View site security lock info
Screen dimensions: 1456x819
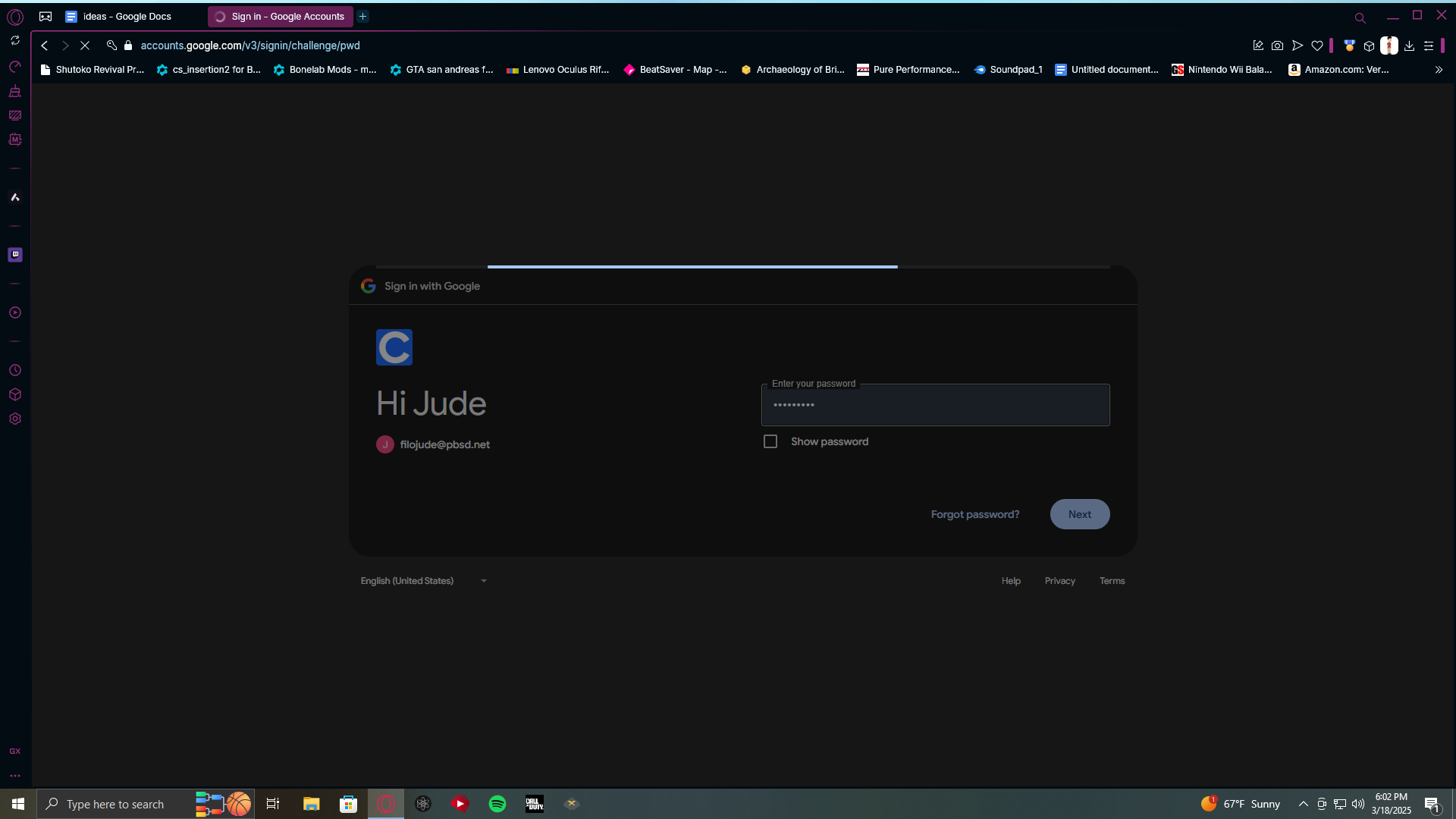coord(128,45)
